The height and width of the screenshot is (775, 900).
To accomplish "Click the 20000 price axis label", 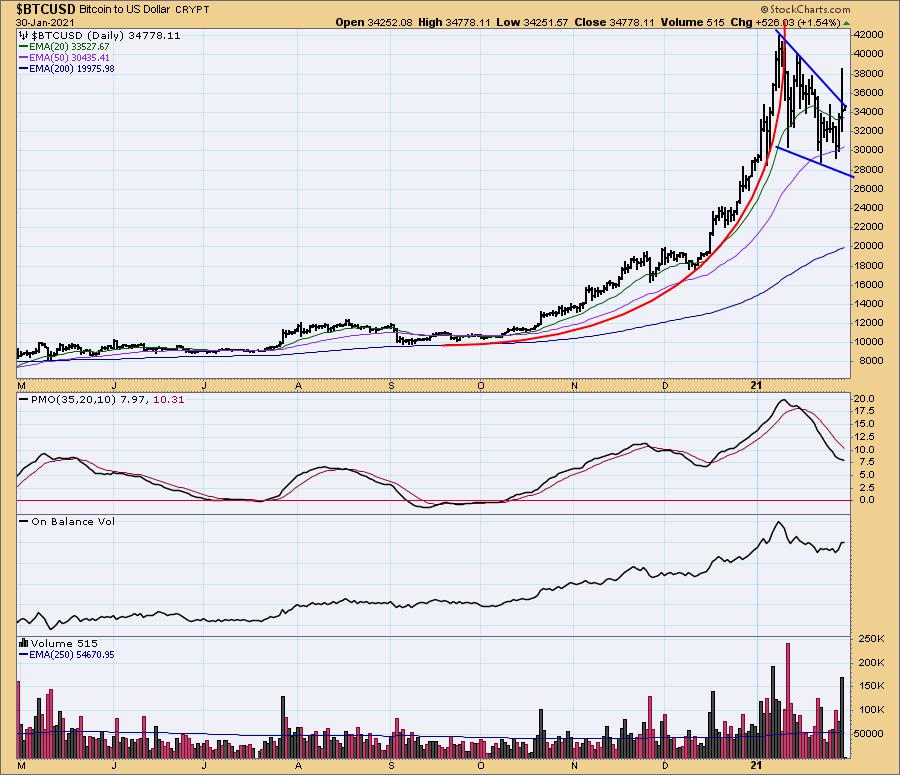I will pos(868,246).
